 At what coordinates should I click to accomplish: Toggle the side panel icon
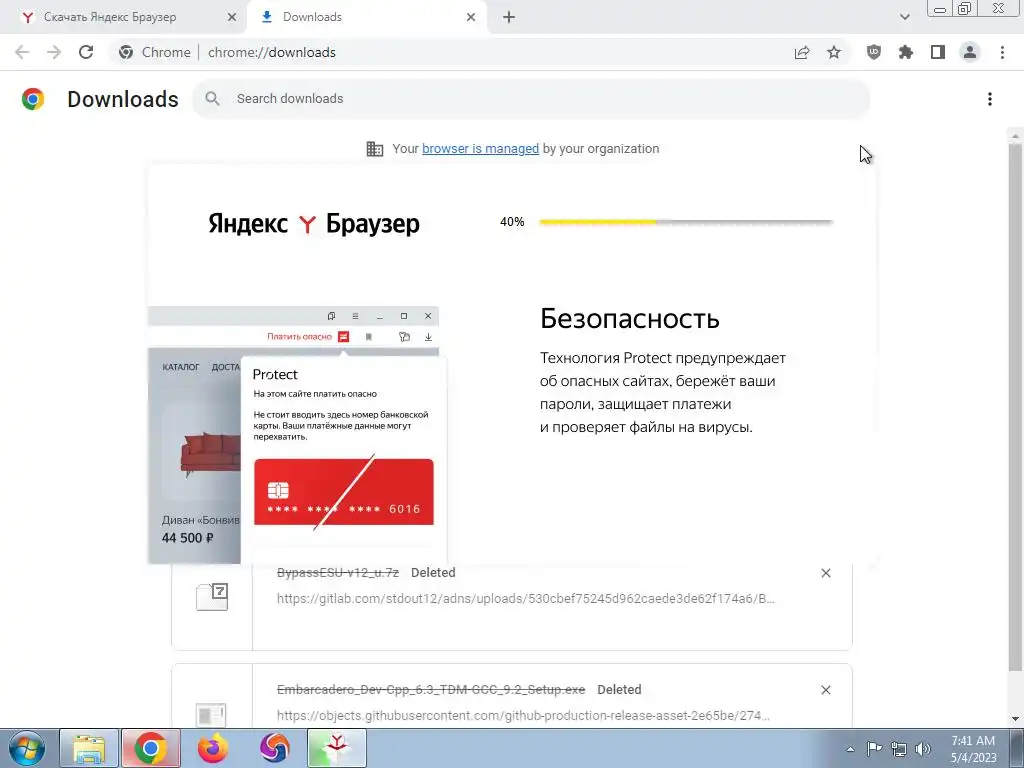(938, 52)
